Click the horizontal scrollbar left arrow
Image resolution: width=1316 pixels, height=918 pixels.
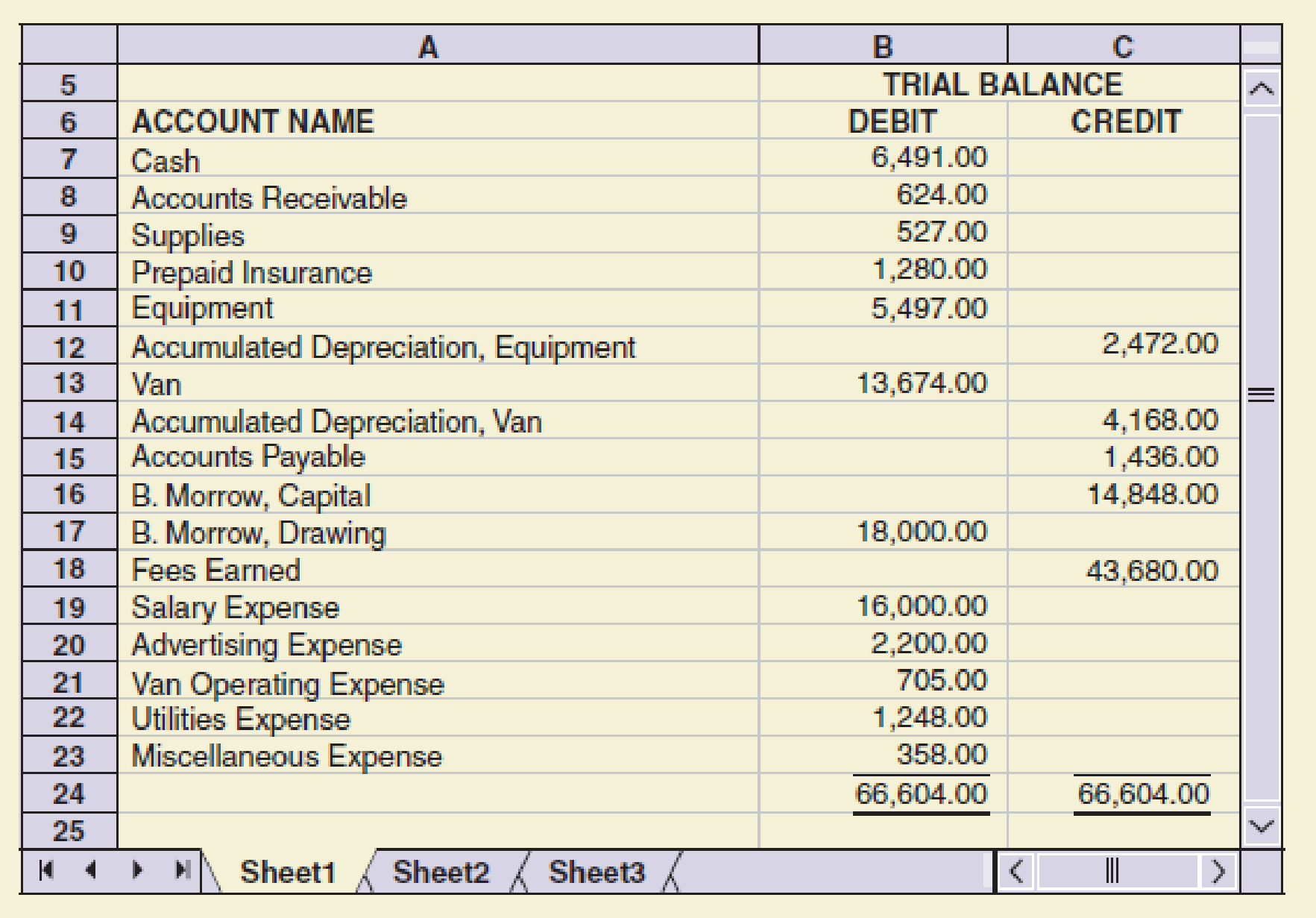pyautogui.click(x=1017, y=871)
